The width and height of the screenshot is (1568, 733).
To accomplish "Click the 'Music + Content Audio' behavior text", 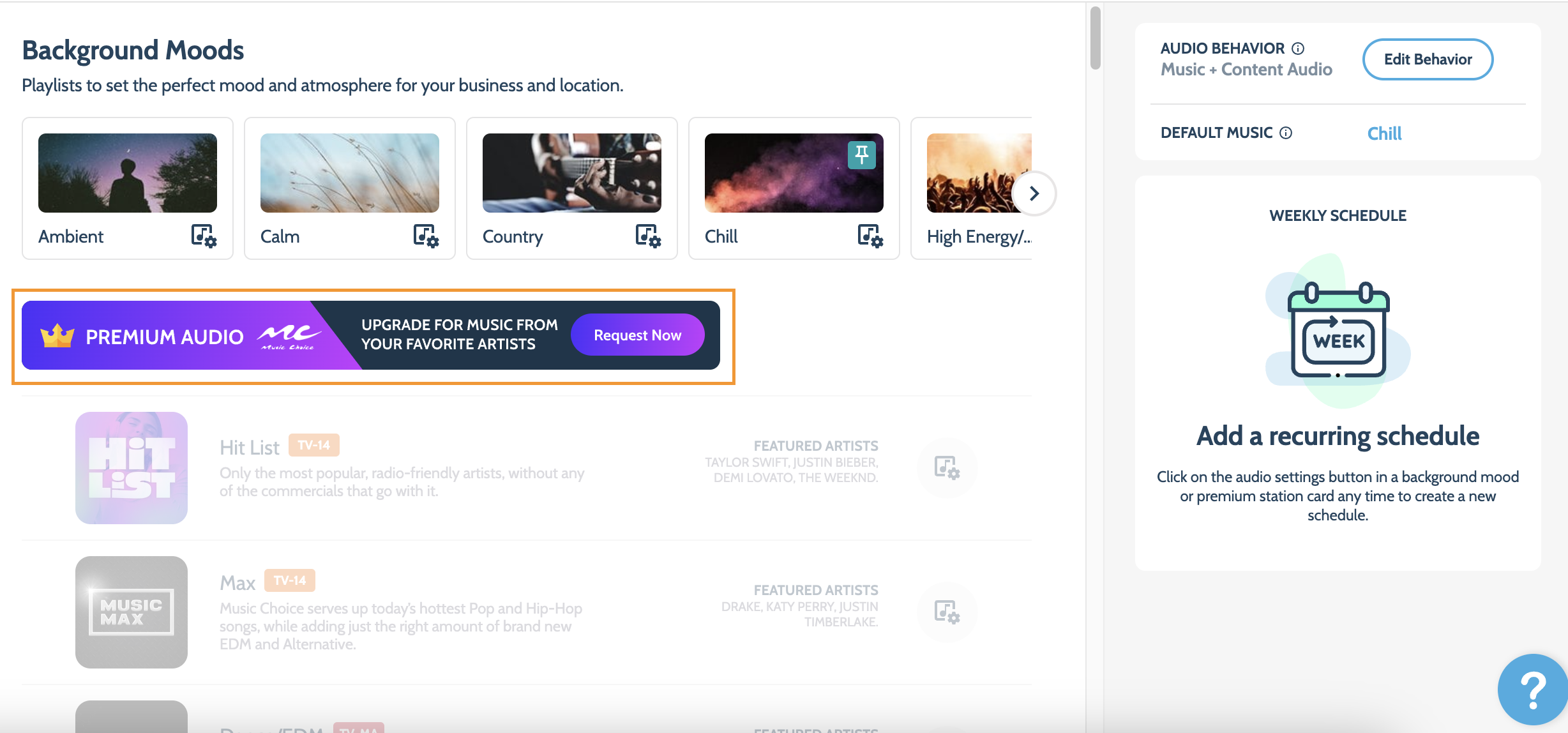I will point(1246,70).
